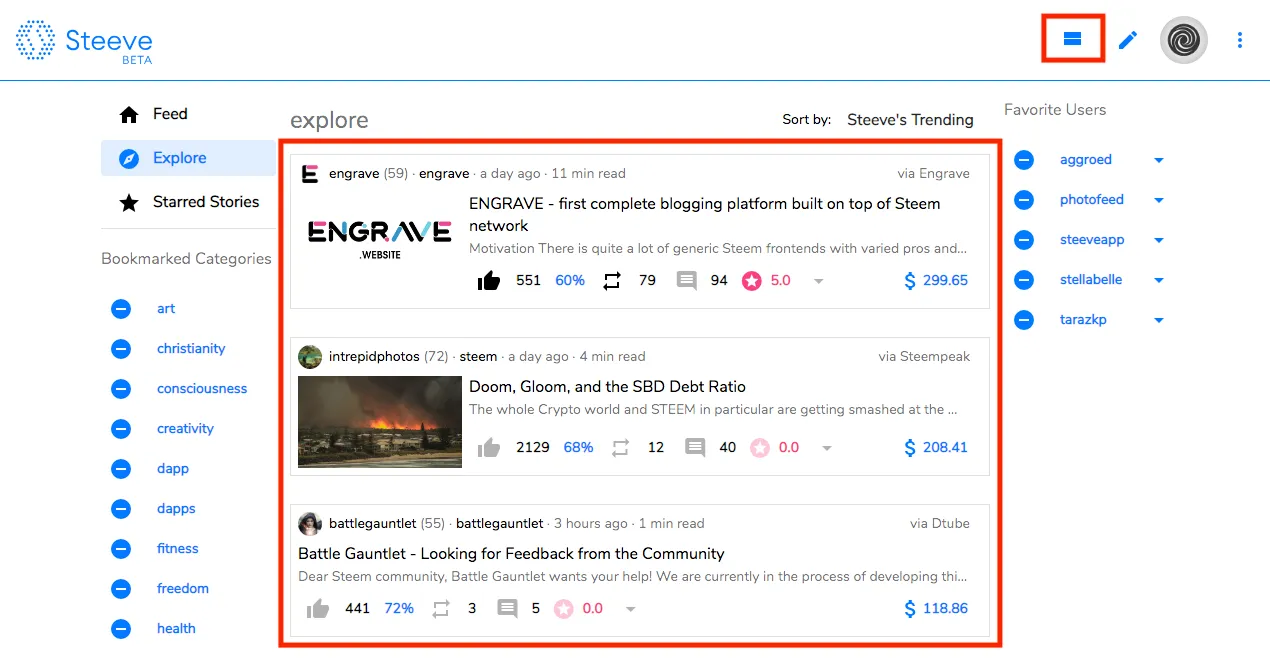Open comments on Battle Gauntlet post
1270x658 pixels.
click(x=508, y=609)
